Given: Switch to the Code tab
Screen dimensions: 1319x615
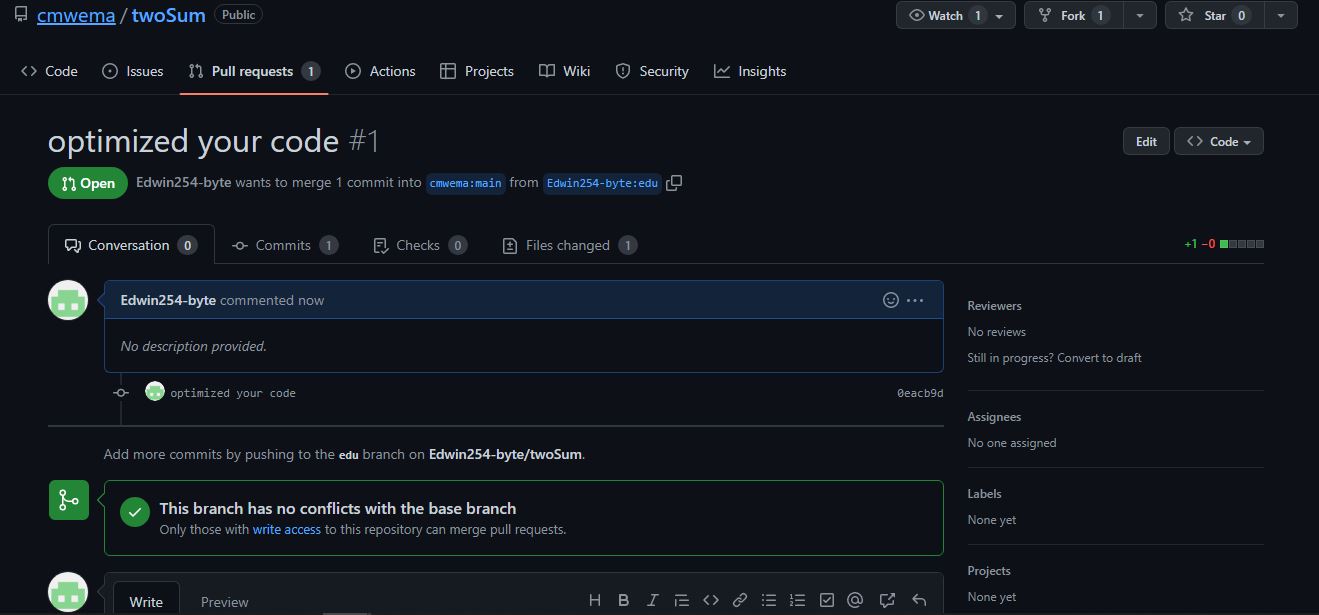Looking at the screenshot, I should [x=49, y=71].
